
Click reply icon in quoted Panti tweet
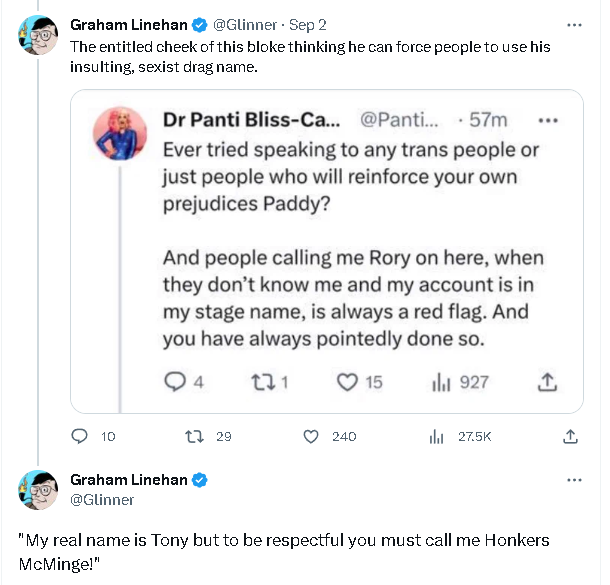point(175,381)
